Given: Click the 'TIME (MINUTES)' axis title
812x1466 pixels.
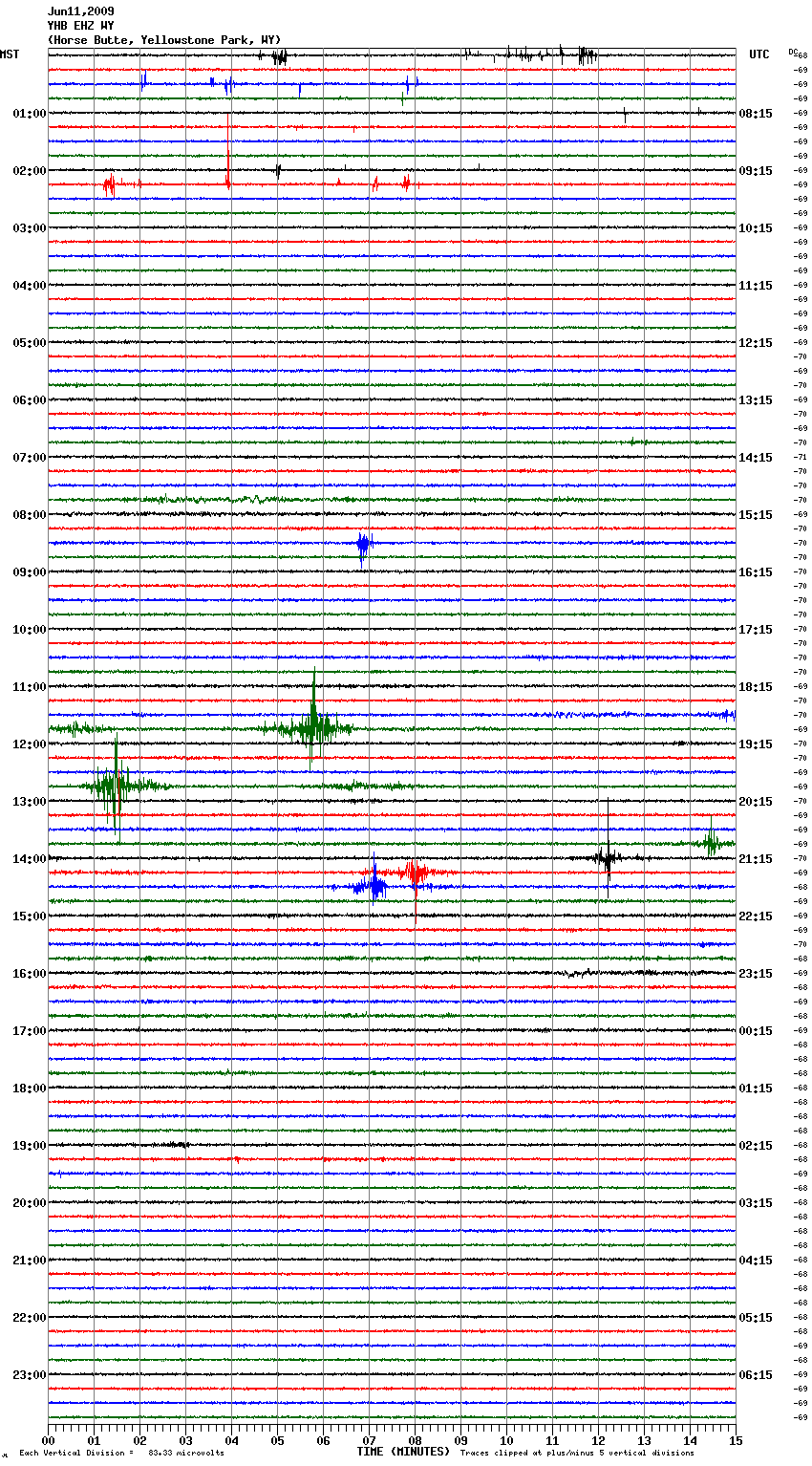Looking at the screenshot, I should click(403, 1452).
